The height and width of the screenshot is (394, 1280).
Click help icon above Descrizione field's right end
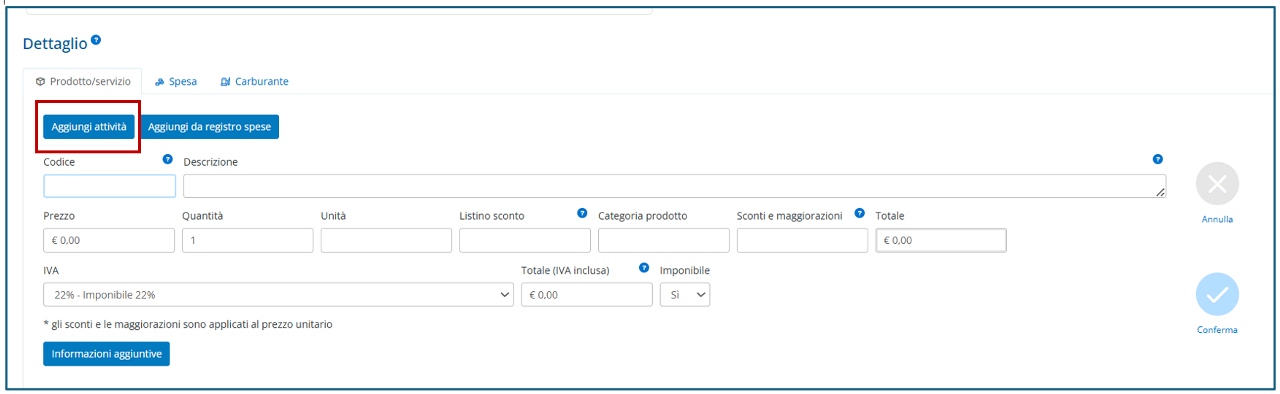pos(1157,159)
